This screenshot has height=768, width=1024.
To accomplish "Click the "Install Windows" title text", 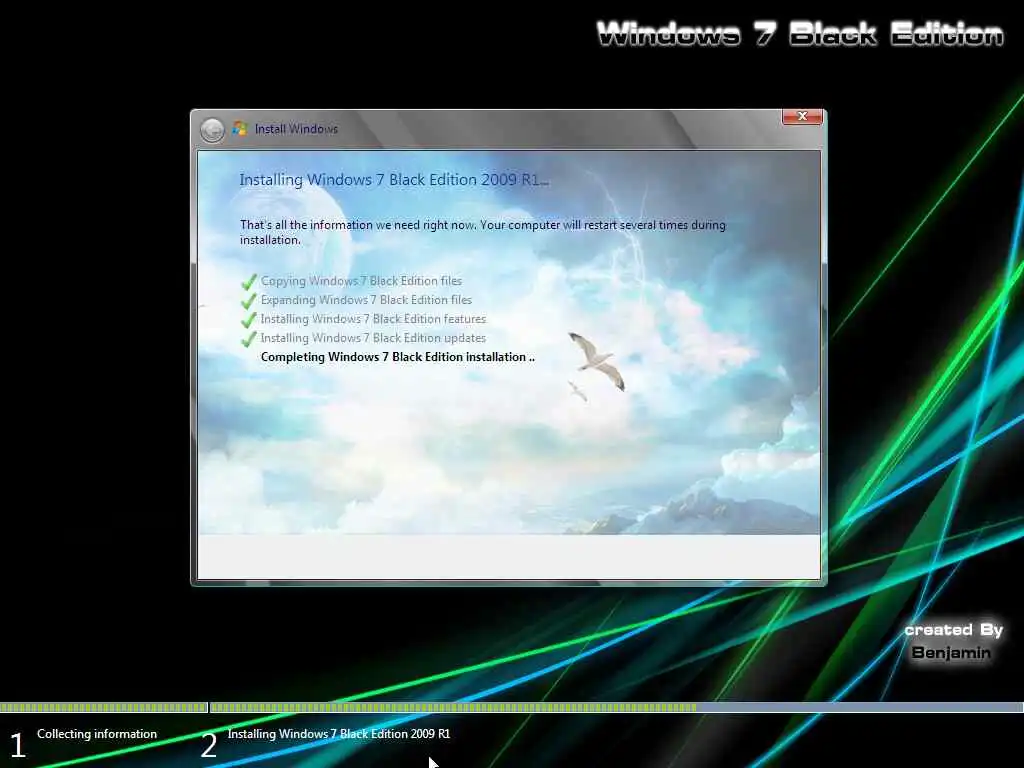I will [x=296, y=129].
